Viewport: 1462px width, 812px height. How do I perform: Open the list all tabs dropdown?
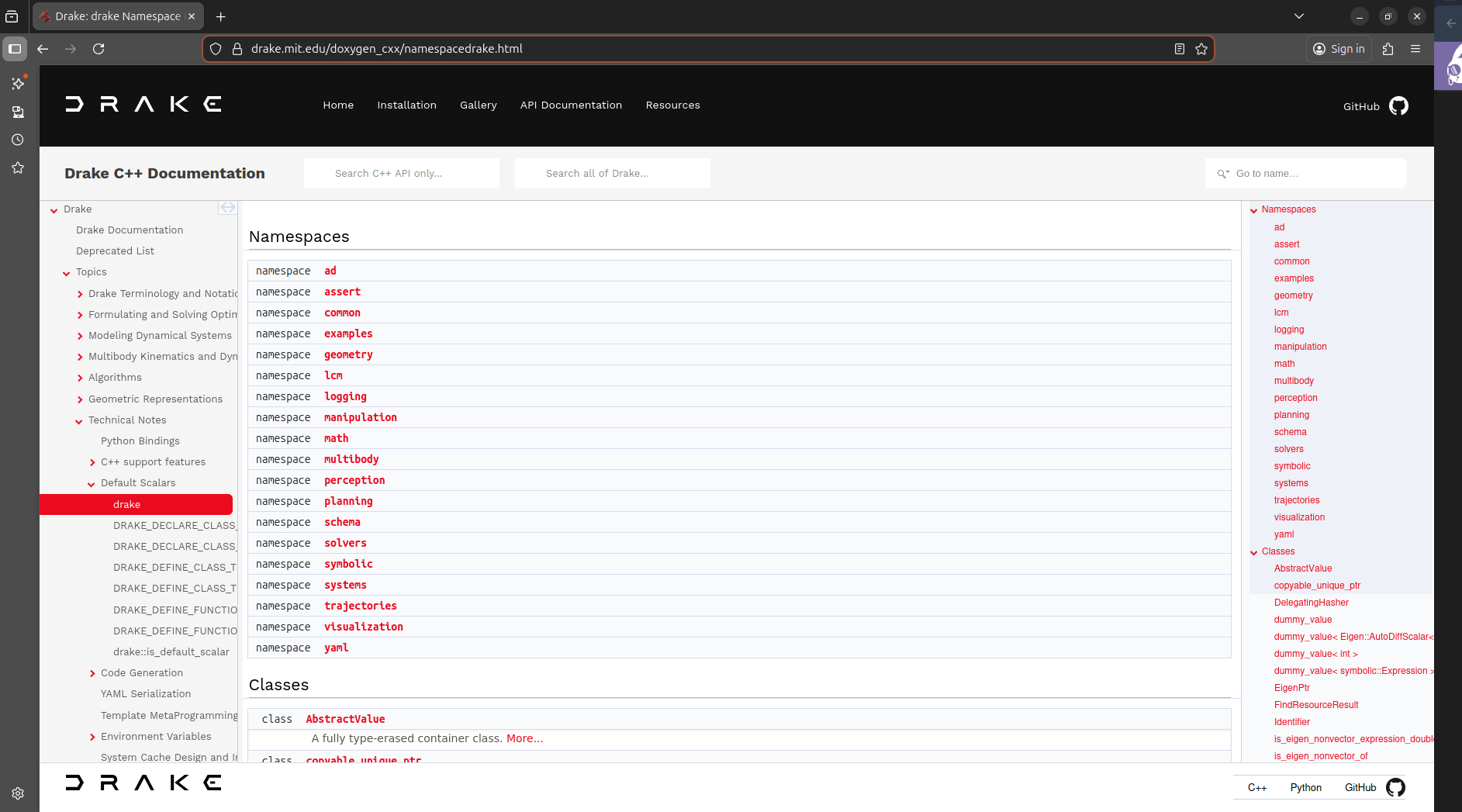pos(1299,16)
